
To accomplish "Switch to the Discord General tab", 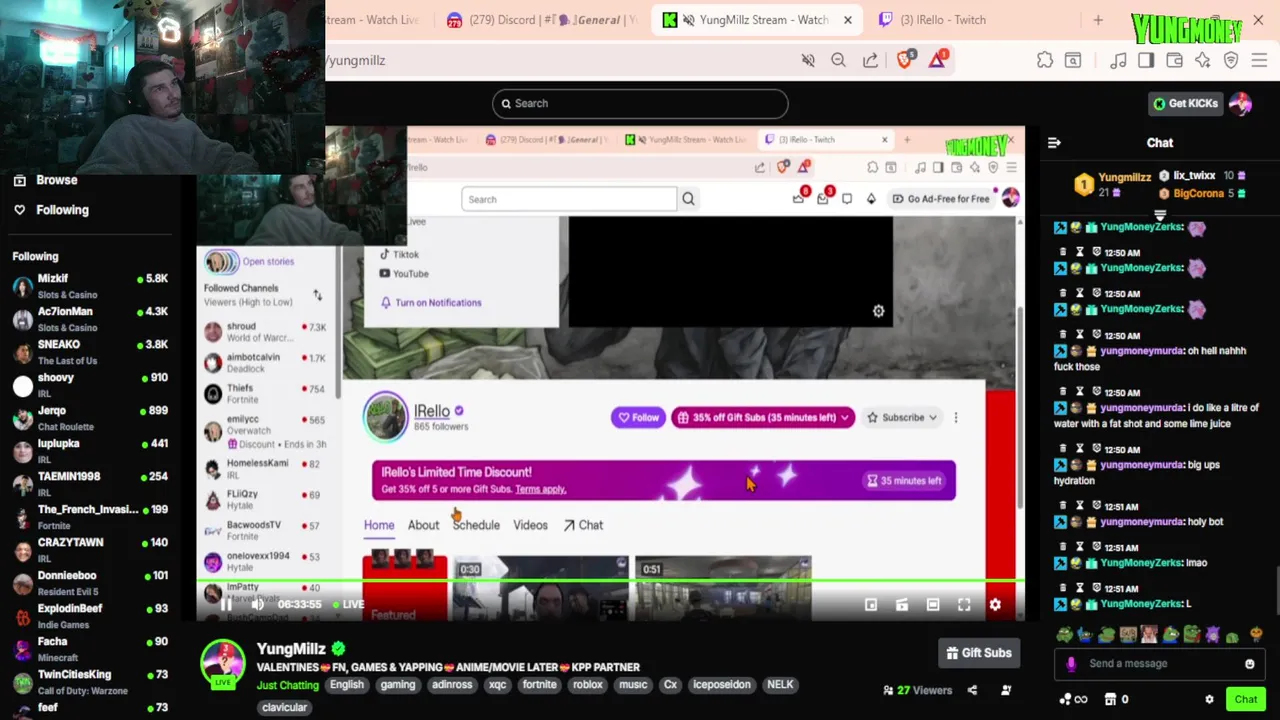I will click(540, 20).
